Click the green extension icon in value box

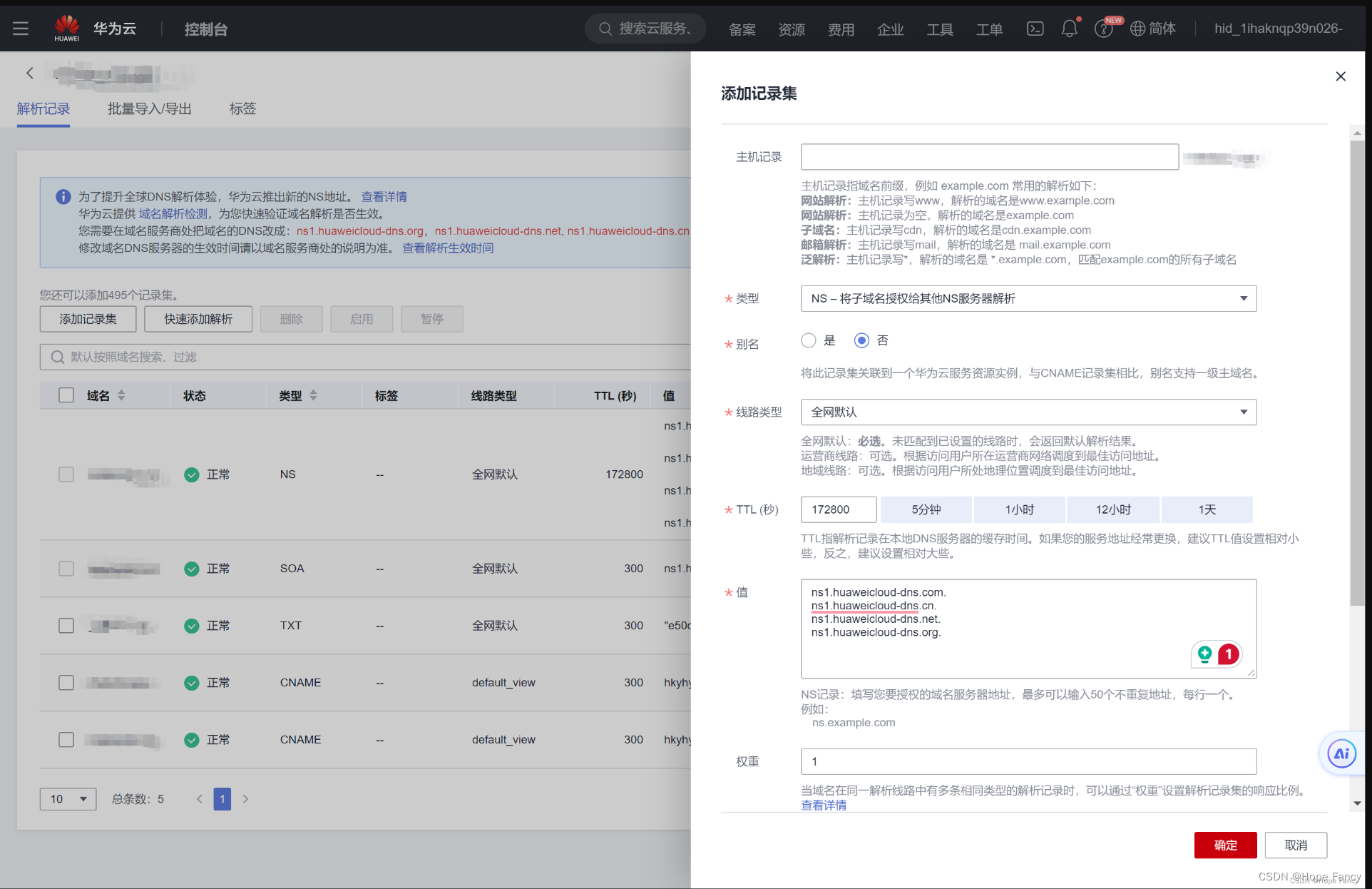[x=1204, y=654]
